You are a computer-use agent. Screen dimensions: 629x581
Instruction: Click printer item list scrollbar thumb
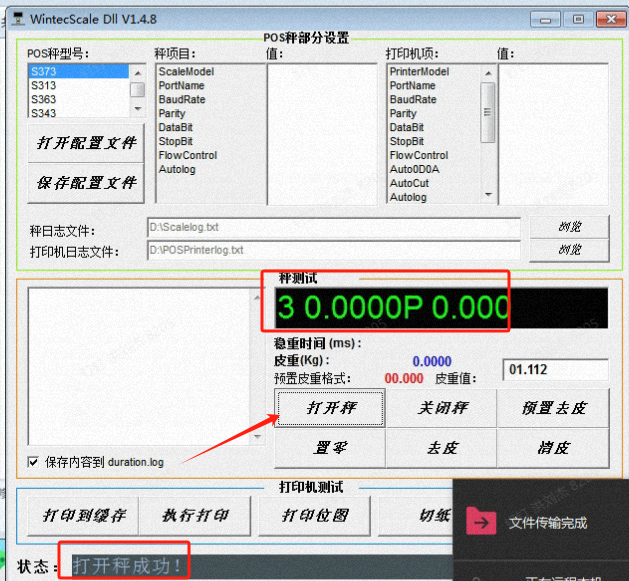point(488,112)
